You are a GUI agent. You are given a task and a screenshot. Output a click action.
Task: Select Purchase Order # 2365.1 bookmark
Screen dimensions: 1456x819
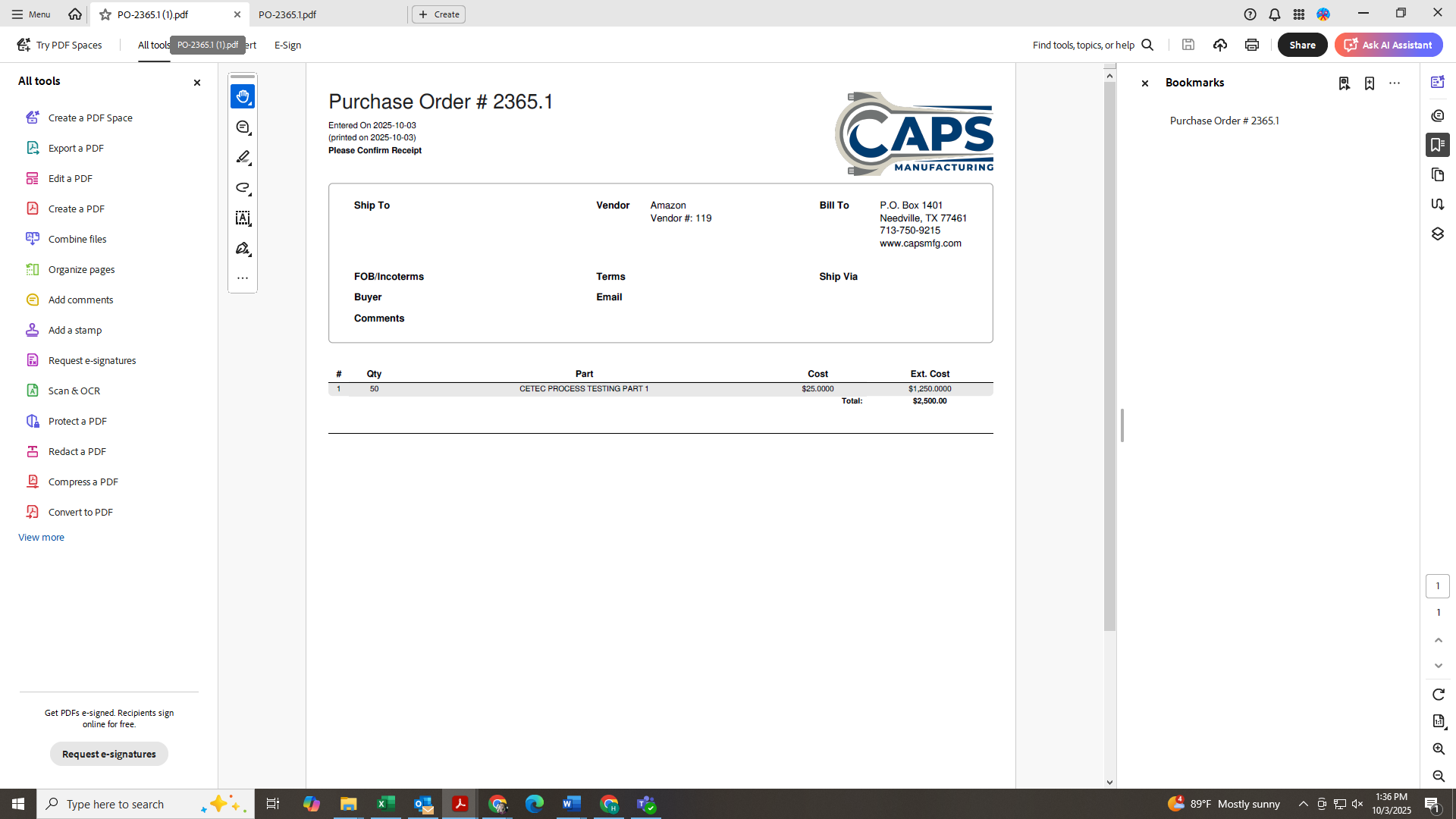click(x=1224, y=121)
